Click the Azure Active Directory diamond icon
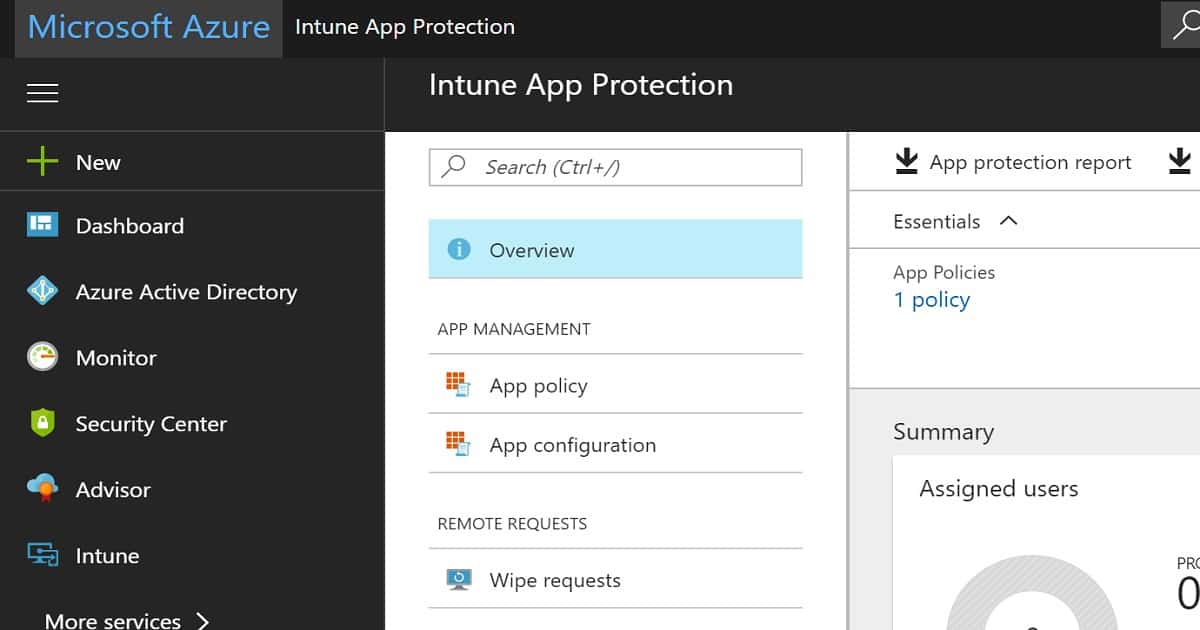Viewport: 1200px width, 630px height. click(42, 291)
